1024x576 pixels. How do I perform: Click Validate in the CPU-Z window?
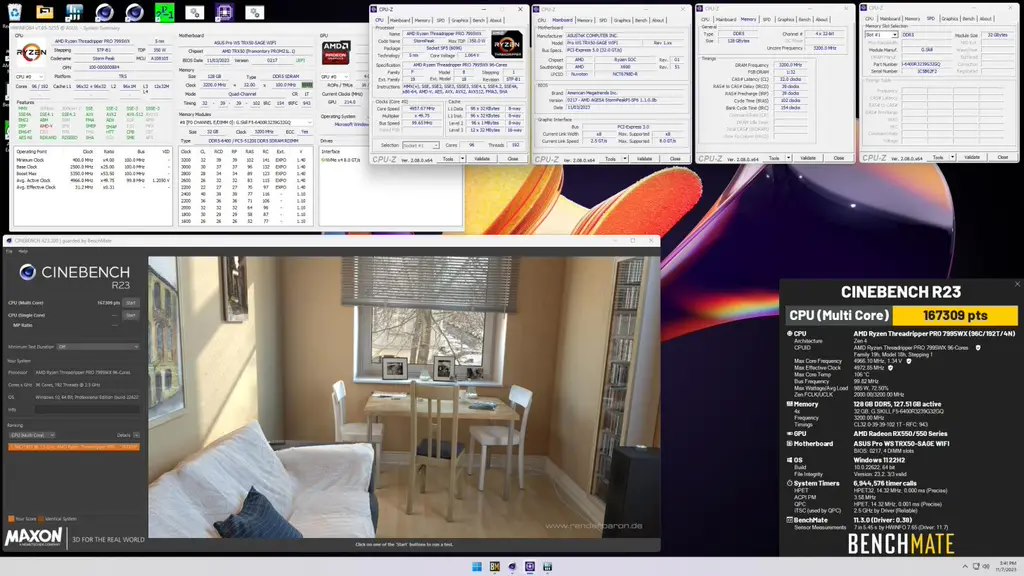pyautogui.click(x=480, y=158)
